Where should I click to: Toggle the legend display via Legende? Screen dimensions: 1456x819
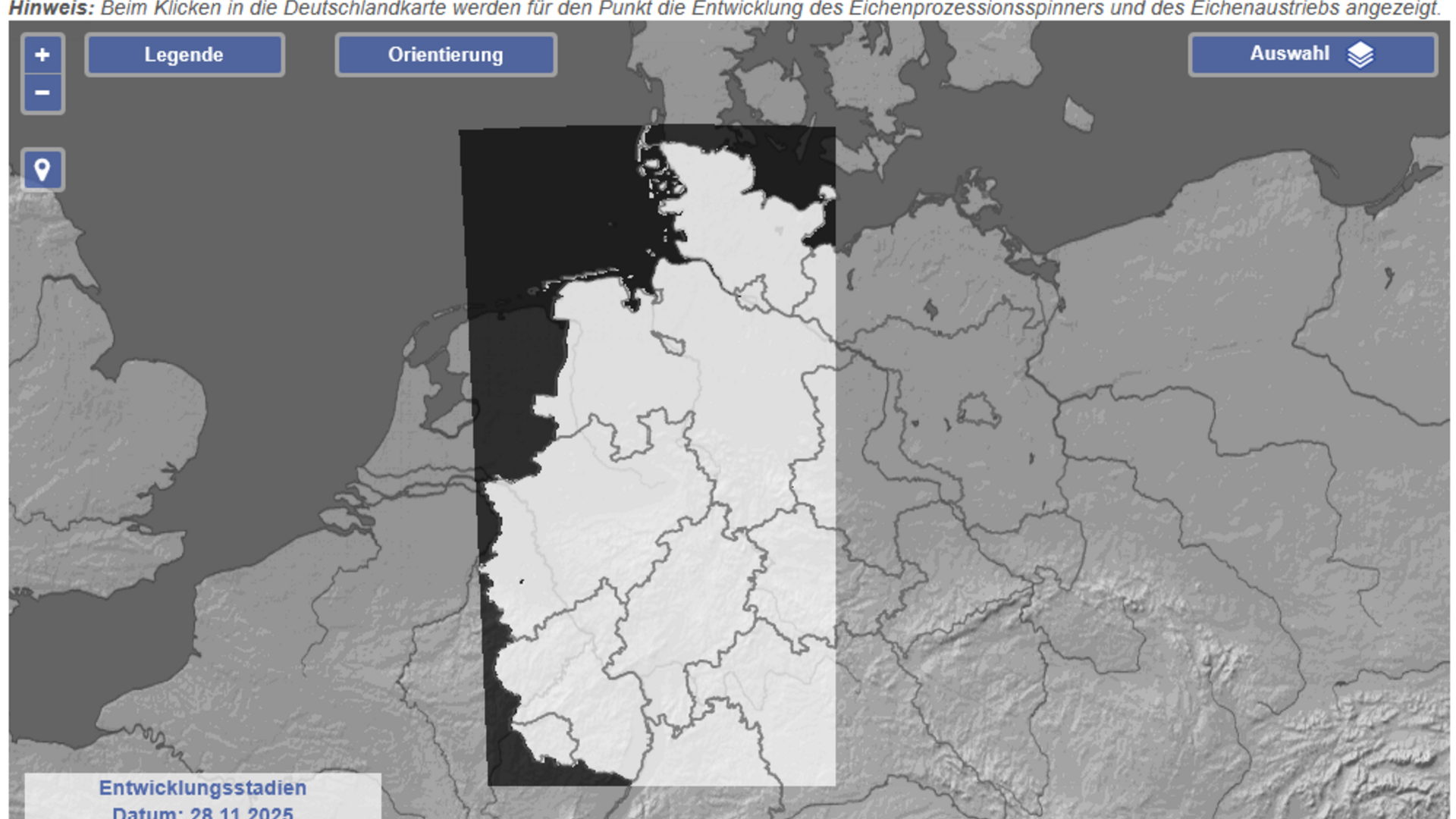(184, 54)
